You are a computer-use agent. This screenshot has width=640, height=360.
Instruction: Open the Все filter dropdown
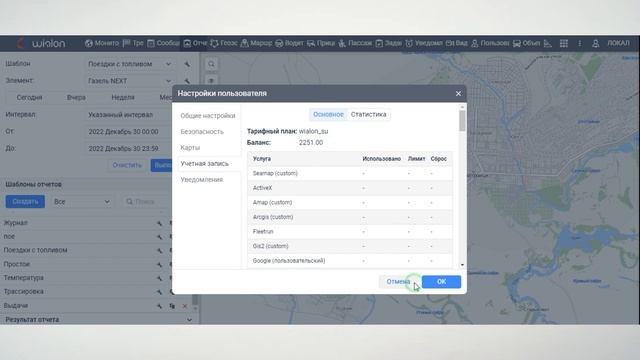[x=82, y=202]
